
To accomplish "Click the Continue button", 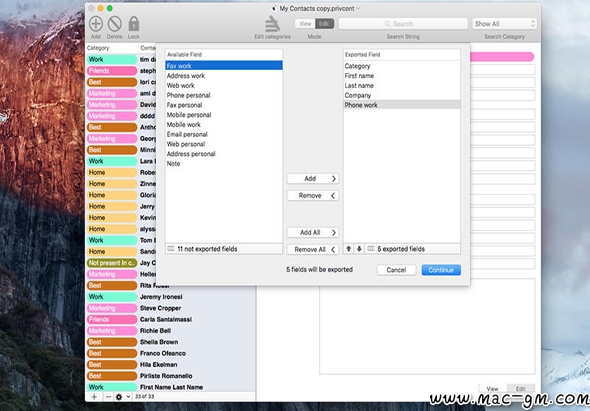I will pos(441,270).
